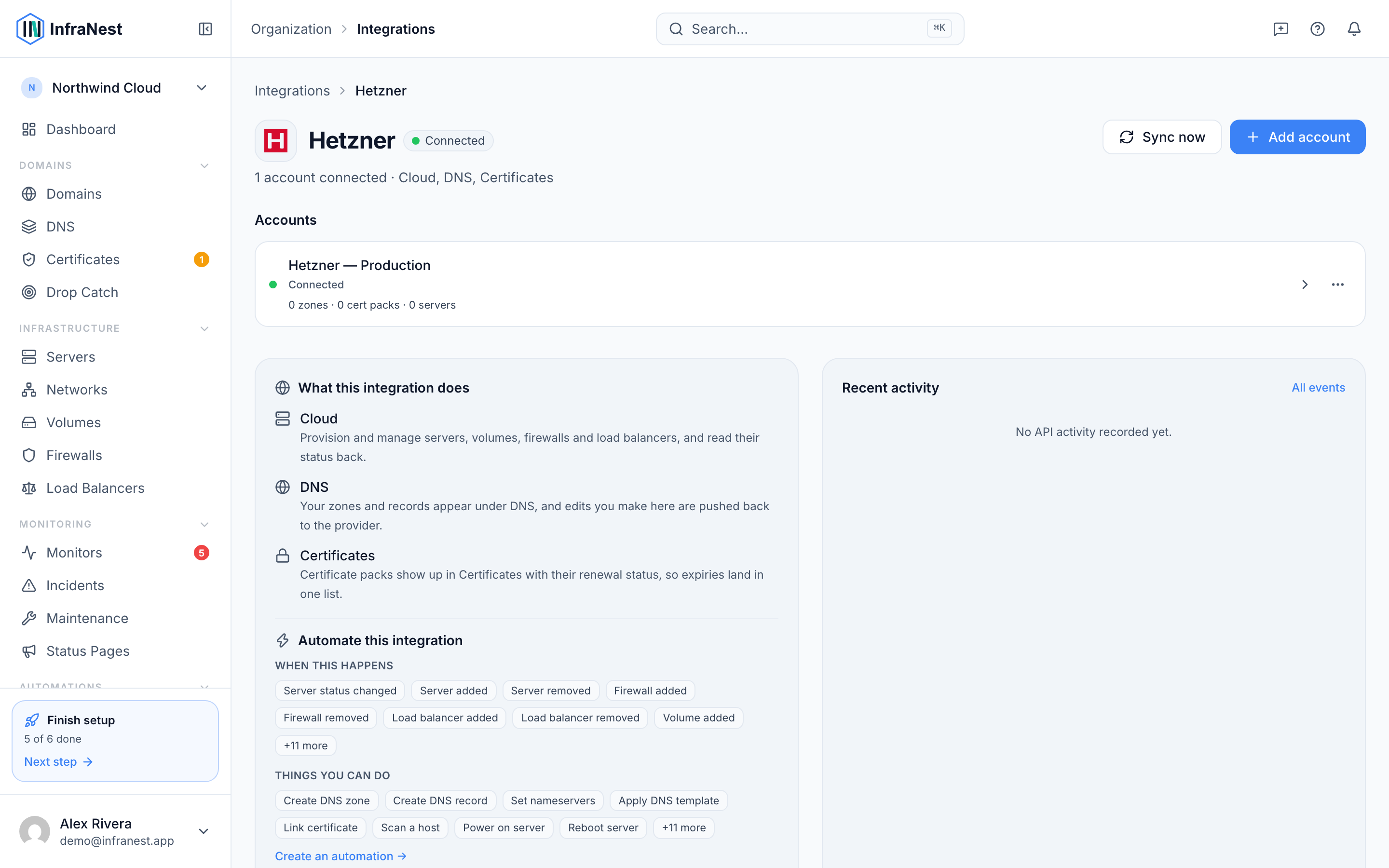Click the Certificates badge showing 1
This screenshot has width=1389, height=868.
click(x=202, y=259)
